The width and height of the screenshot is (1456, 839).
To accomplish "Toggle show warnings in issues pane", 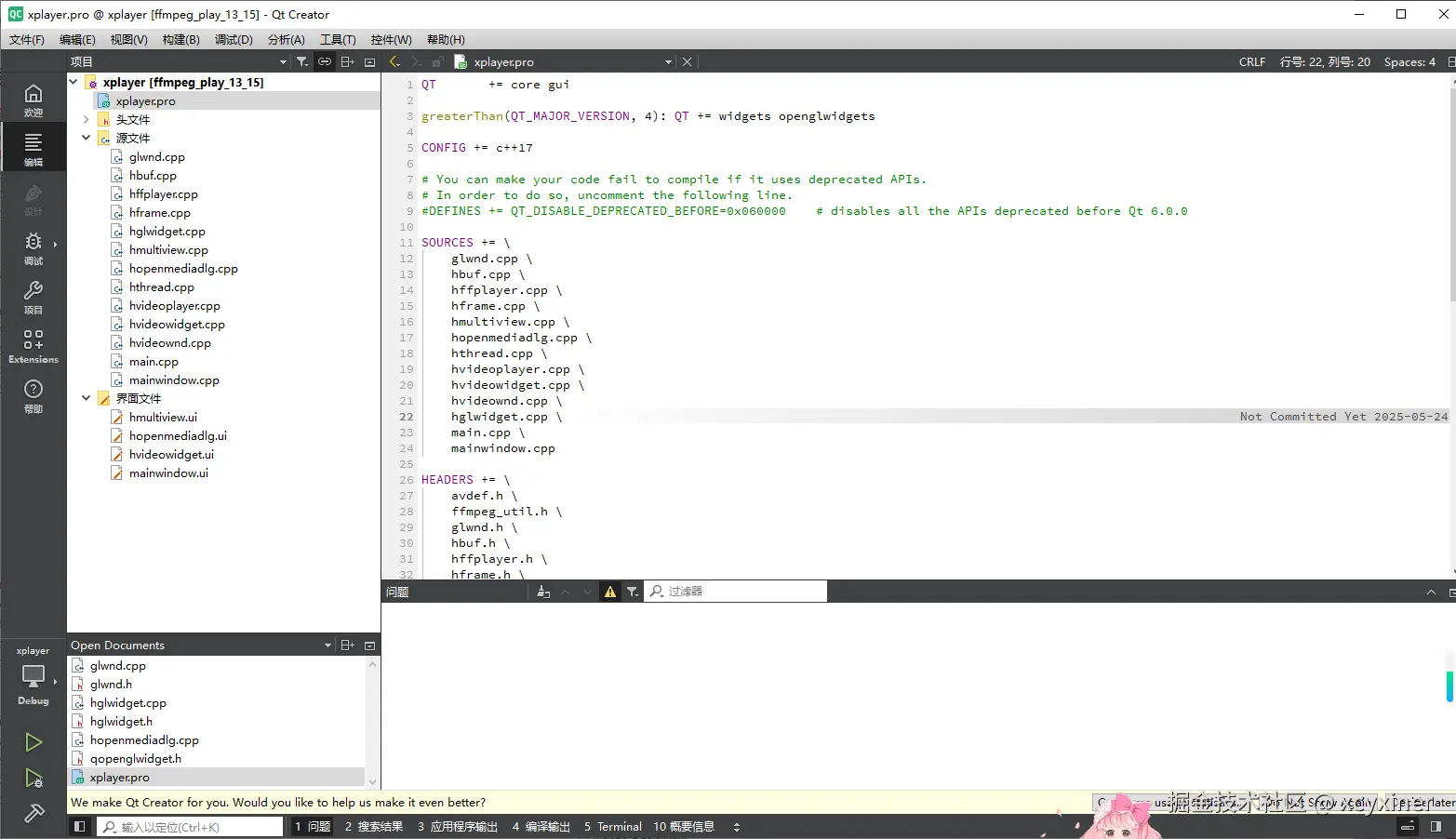I will tap(610, 592).
